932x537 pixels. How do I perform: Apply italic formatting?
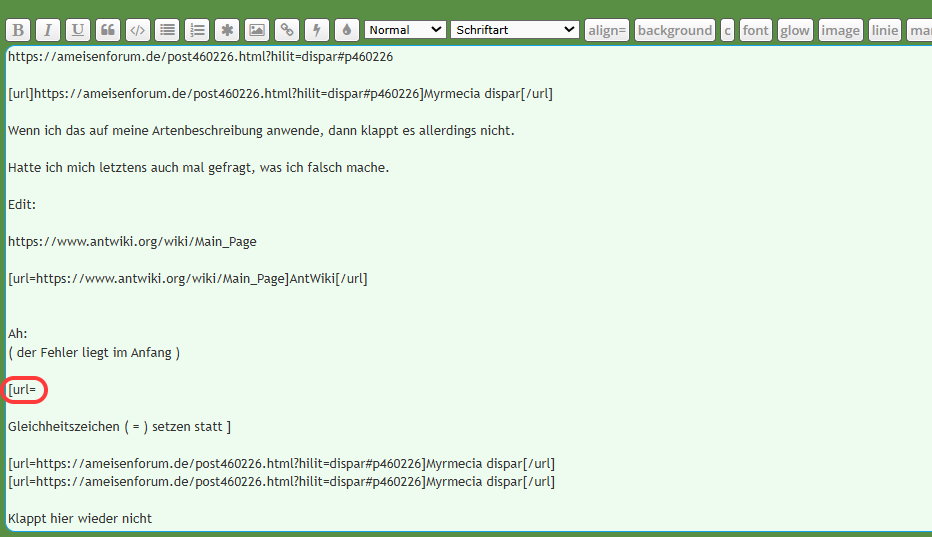[47, 30]
